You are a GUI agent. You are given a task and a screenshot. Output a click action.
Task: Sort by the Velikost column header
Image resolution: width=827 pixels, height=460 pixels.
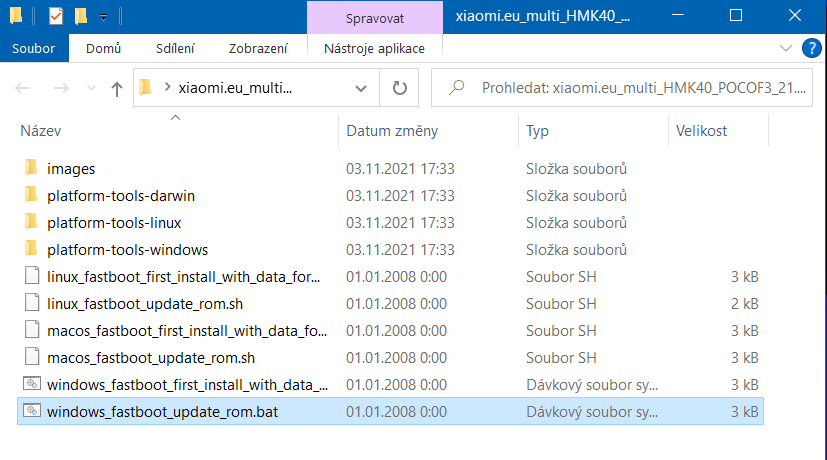point(701,131)
